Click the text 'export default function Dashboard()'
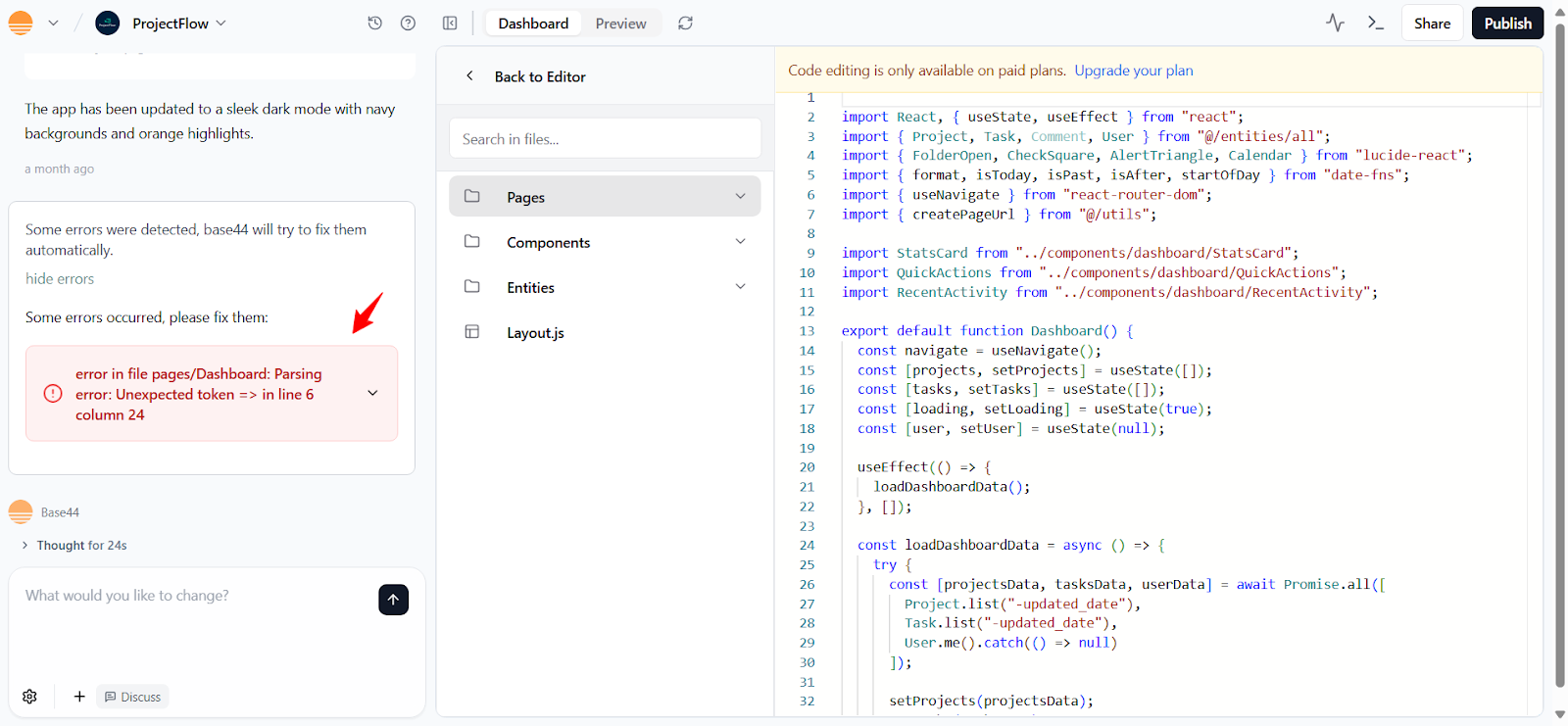This screenshot has width=1568, height=726. click(979, 331)
